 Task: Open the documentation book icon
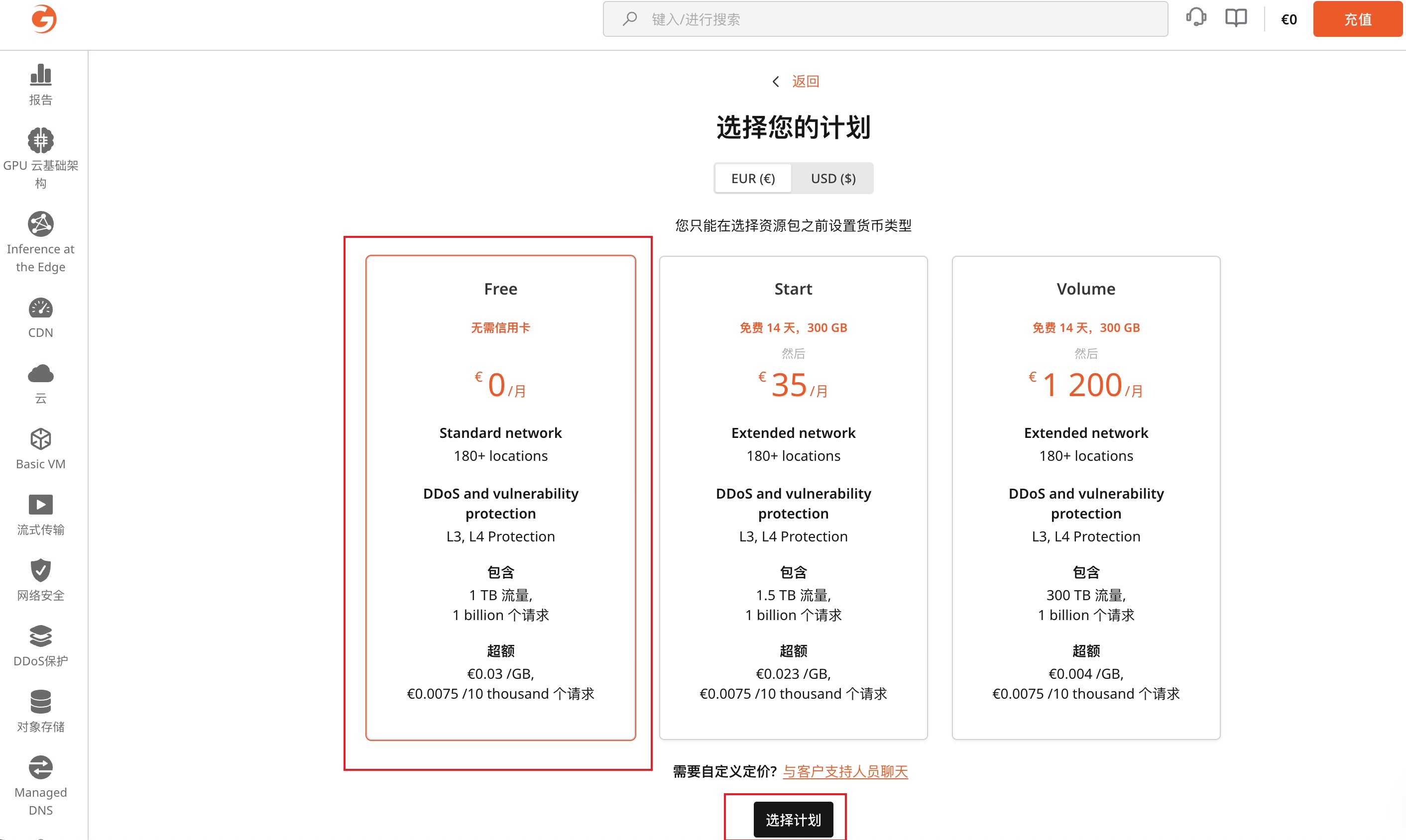pos(1236,18)
